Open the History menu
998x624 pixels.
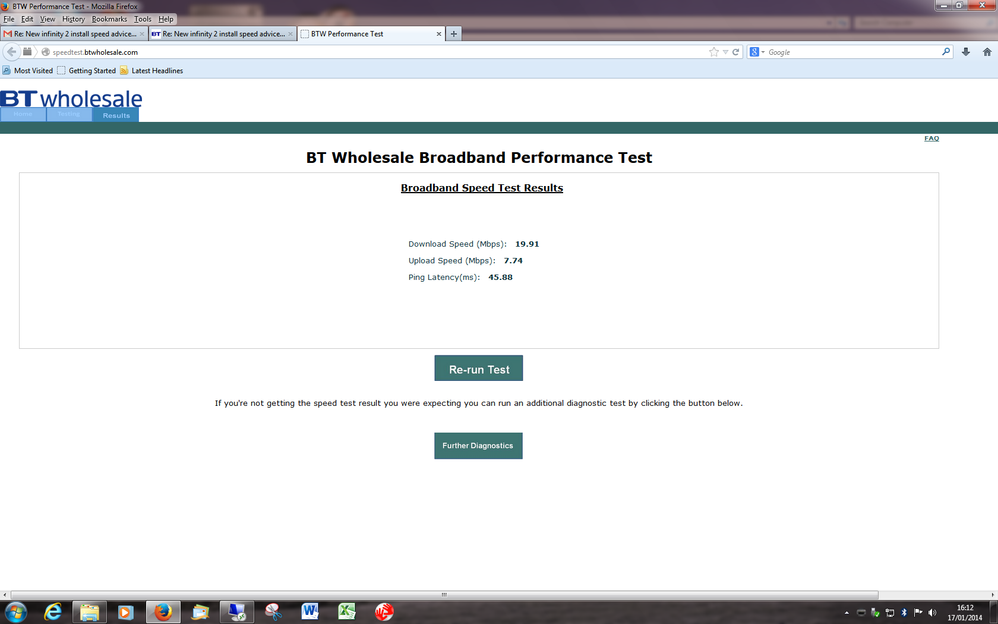[73, 19]
